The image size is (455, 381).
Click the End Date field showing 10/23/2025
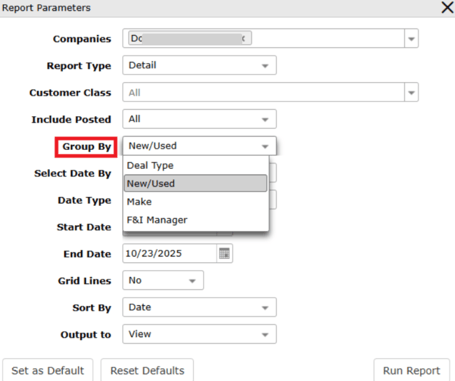click(170, 253)
